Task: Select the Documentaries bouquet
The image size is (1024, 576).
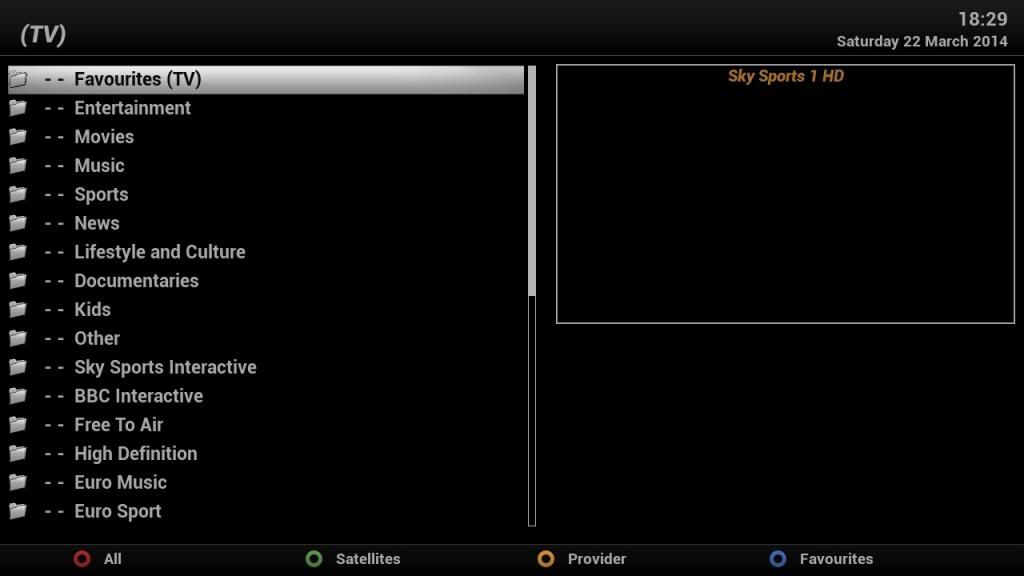Action: click(266, 280)
